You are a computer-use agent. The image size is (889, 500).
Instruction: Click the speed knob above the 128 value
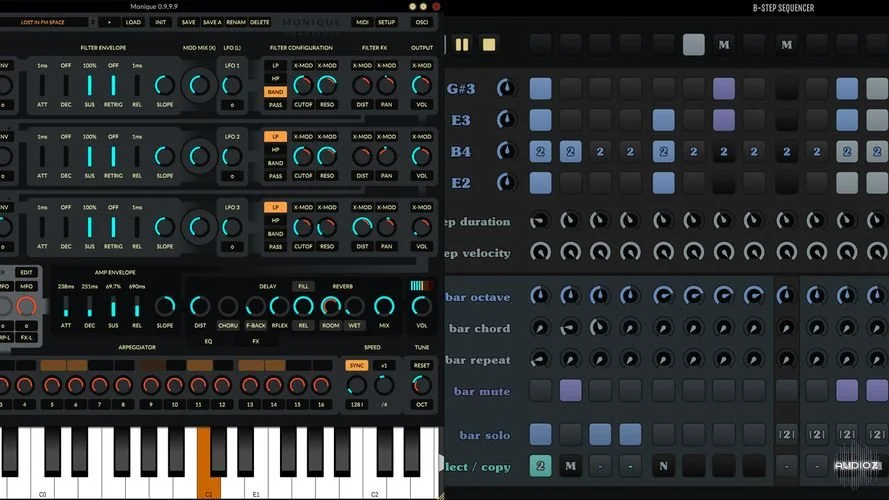[x=357, y=385]
